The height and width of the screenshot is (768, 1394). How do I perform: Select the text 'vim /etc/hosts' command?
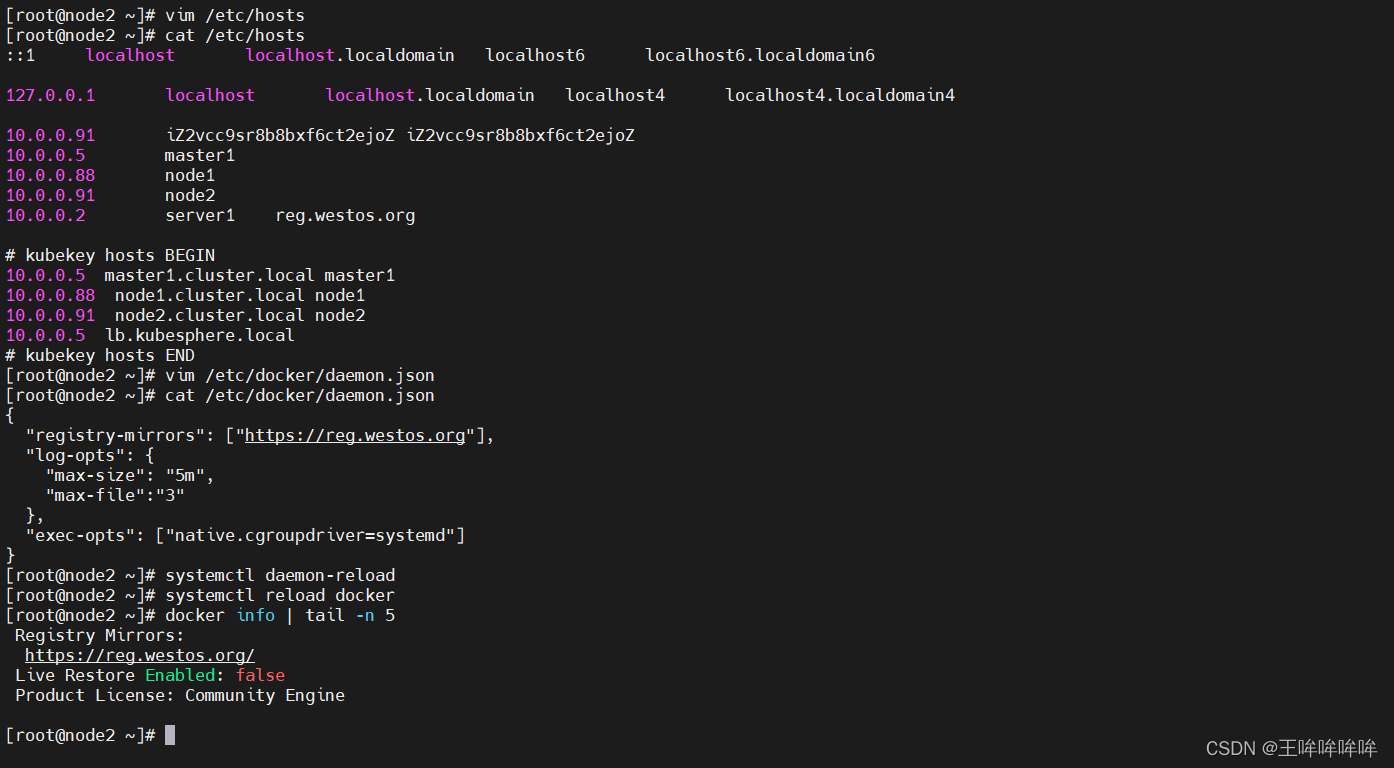click(x=235, y=15)
